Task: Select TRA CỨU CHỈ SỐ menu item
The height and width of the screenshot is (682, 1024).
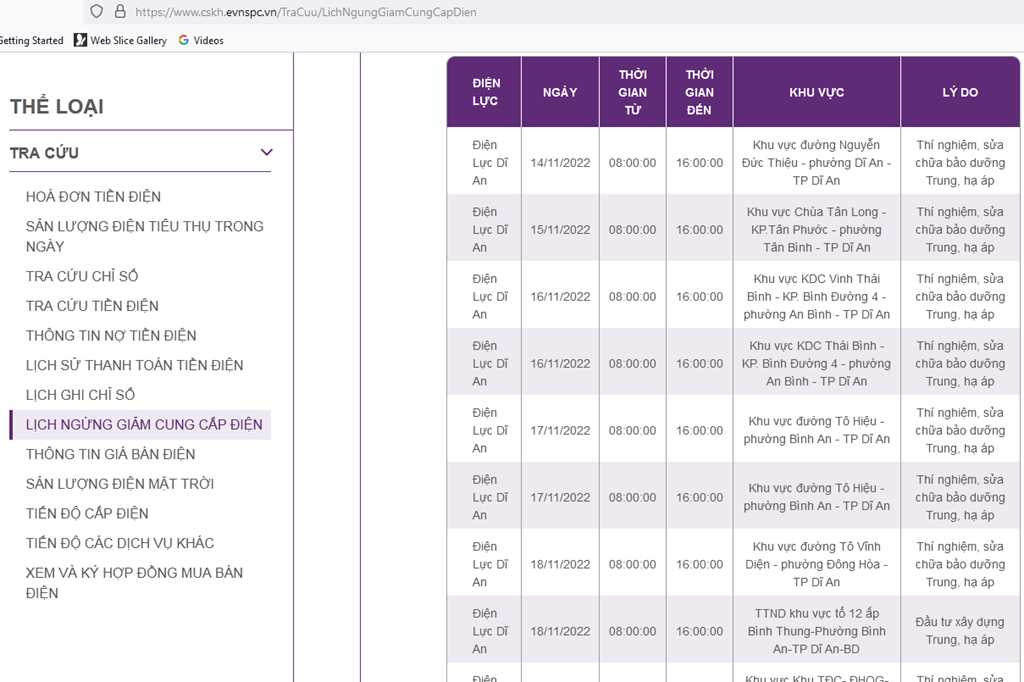Action: (82, 276)
